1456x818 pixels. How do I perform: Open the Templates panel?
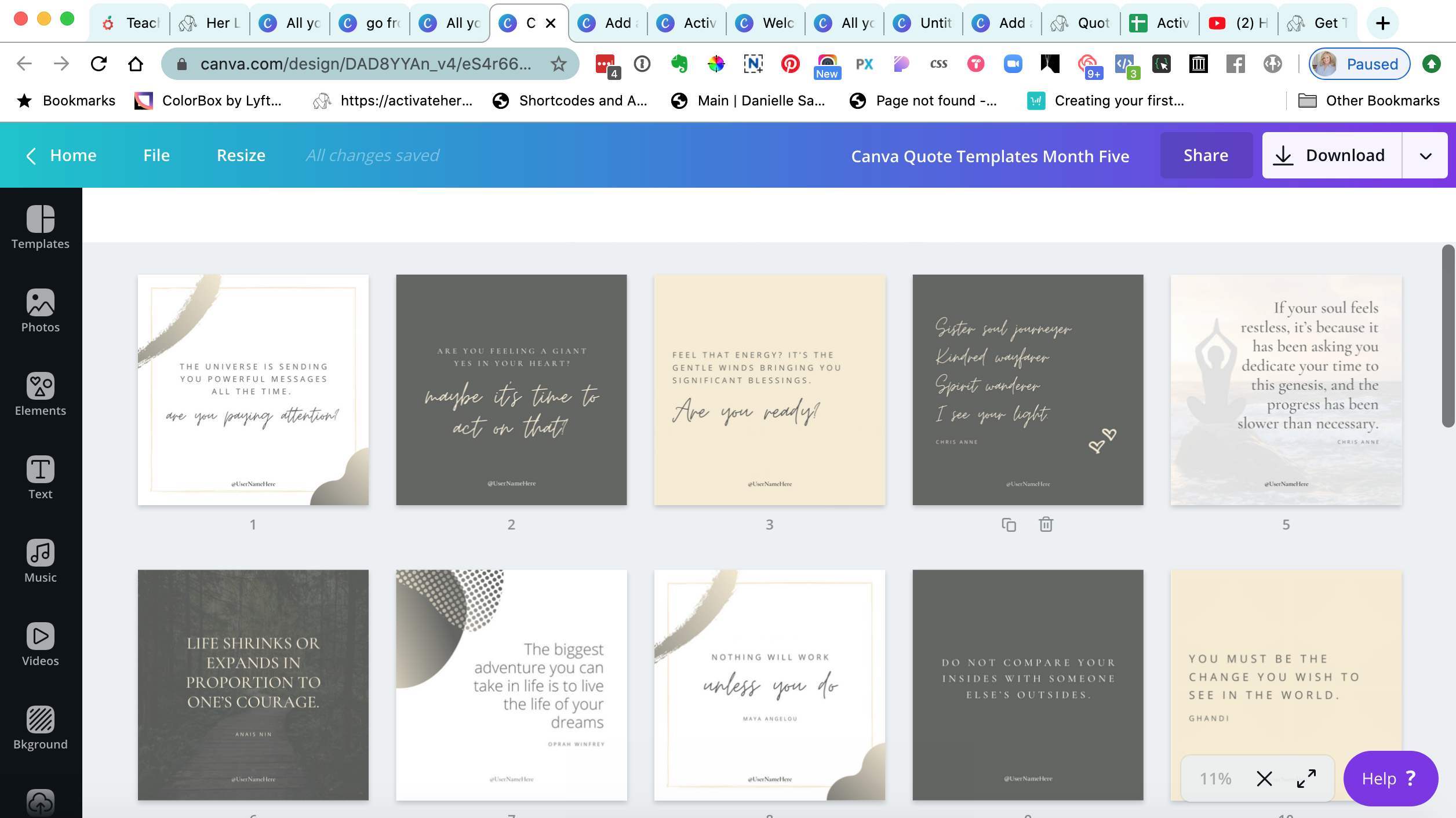point(41,227)
